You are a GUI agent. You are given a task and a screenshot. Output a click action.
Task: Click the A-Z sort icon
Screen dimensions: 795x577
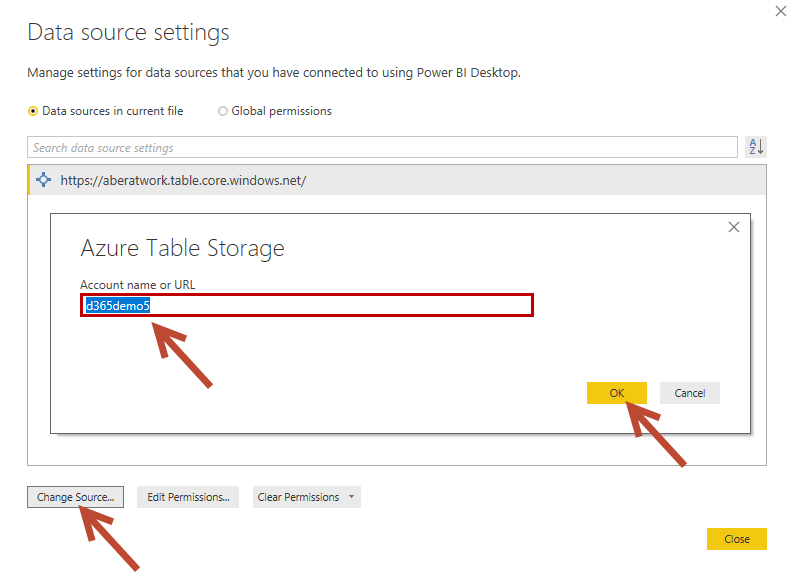point(756,147)
